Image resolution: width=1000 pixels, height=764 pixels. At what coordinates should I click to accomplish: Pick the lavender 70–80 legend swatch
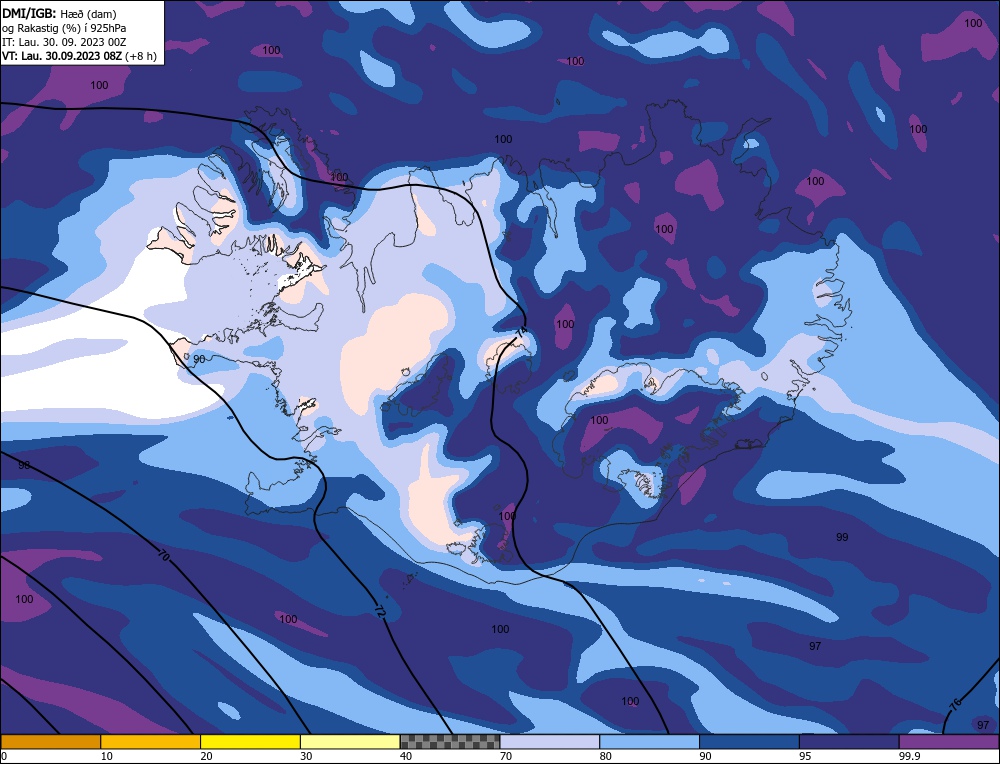tap(550, 741)
